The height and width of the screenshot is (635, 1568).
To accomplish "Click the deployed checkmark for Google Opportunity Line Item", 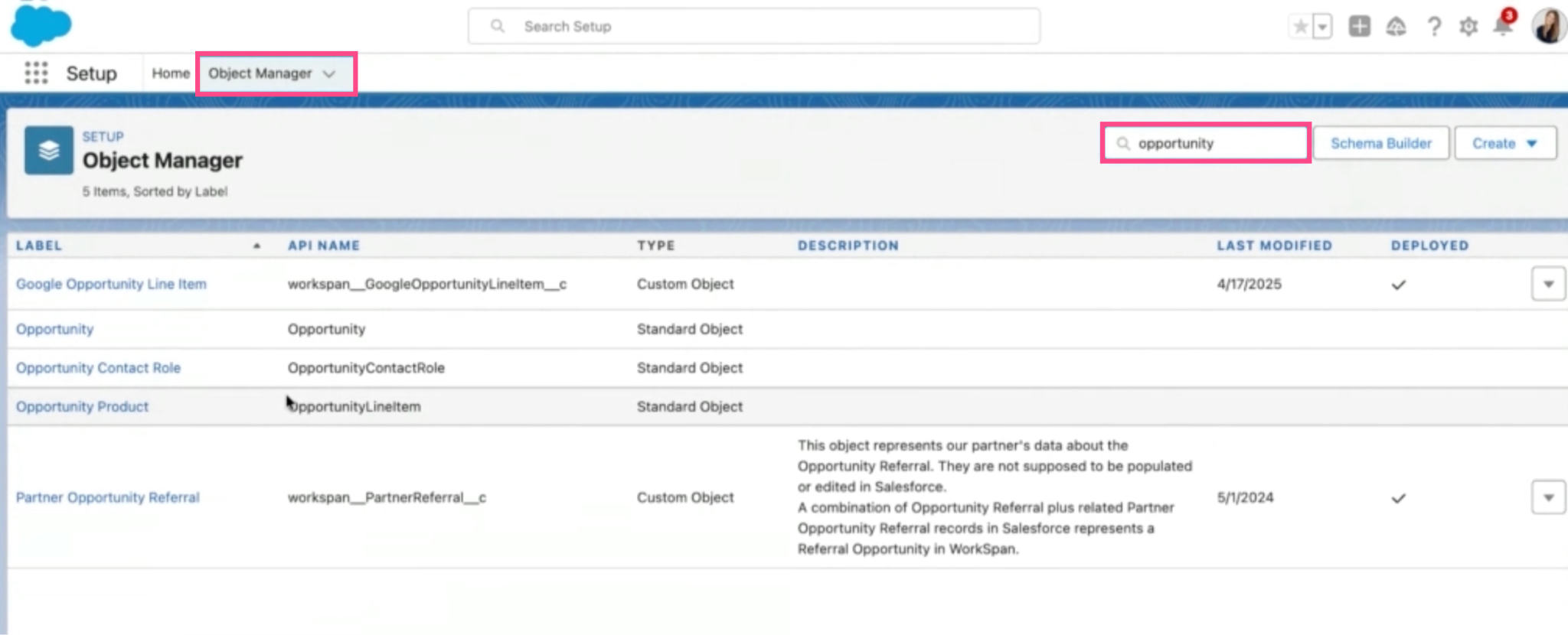I will coord(1398,285).
